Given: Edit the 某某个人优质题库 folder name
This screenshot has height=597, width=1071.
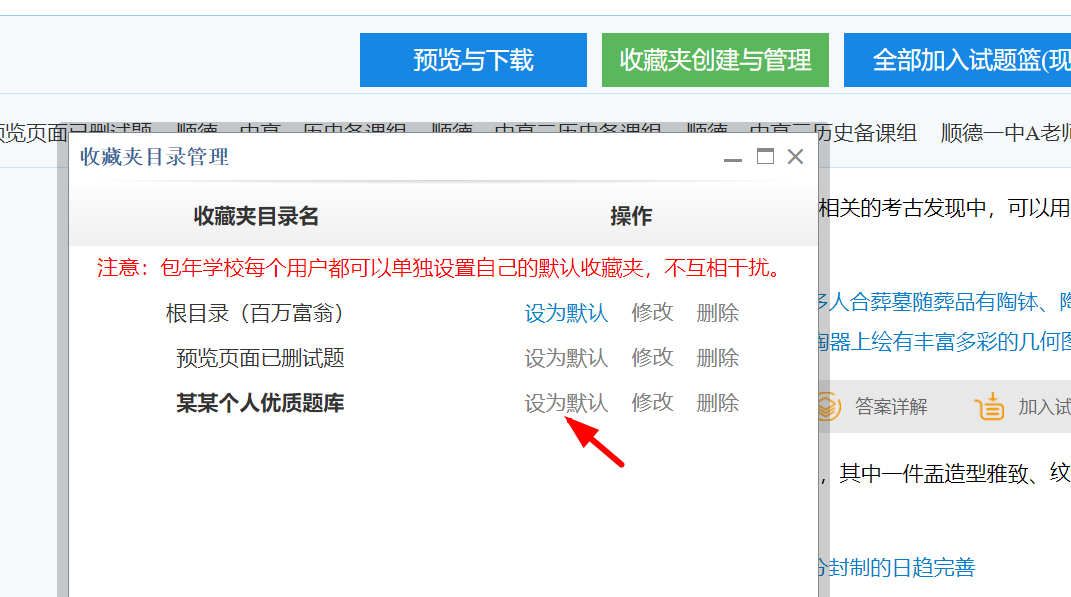Looking at the screenshot, I should pyautogui.click(x=652, y=403).
